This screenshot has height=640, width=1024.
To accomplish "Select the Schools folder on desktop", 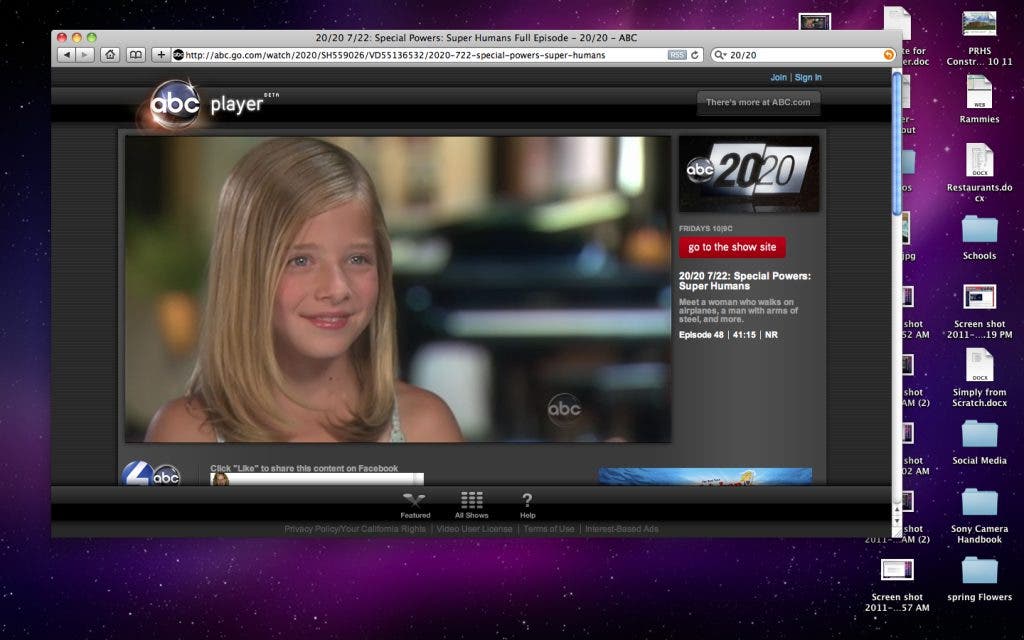I will pos(979,238).
